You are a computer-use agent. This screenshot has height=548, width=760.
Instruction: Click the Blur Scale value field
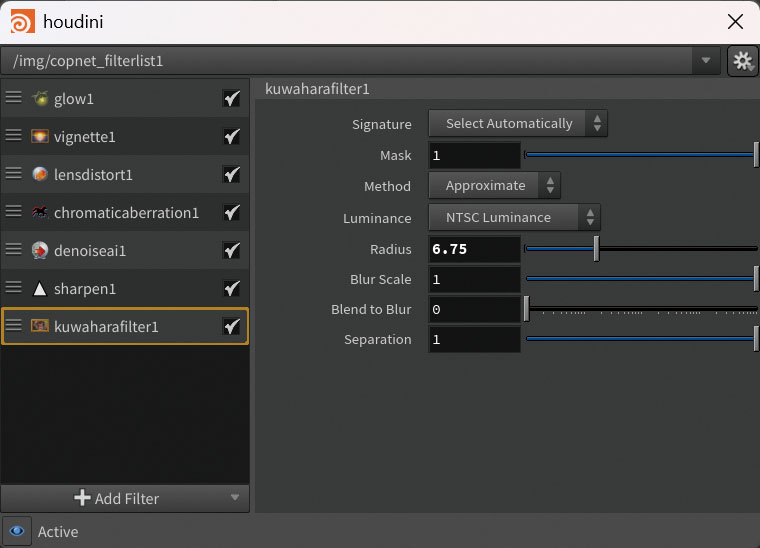point(474,280)
